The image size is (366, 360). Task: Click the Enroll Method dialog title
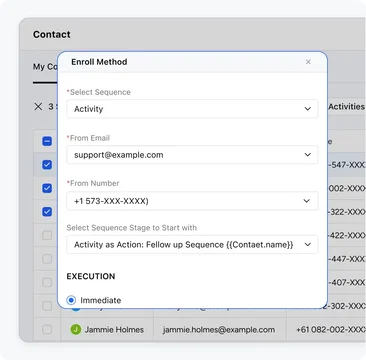point(99,62)
